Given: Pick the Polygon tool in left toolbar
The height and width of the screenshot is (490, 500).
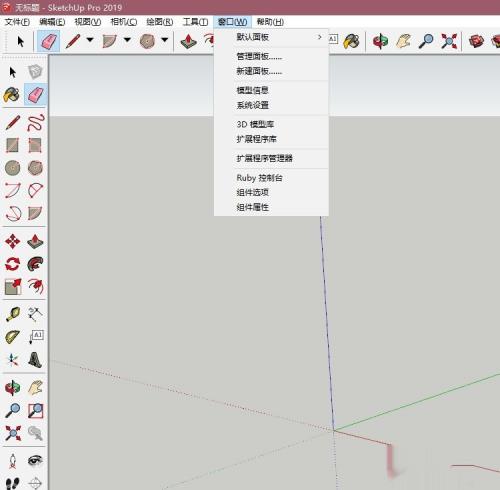Looking at the screenshot, I should pyautogui.click(x=35, y=168).
